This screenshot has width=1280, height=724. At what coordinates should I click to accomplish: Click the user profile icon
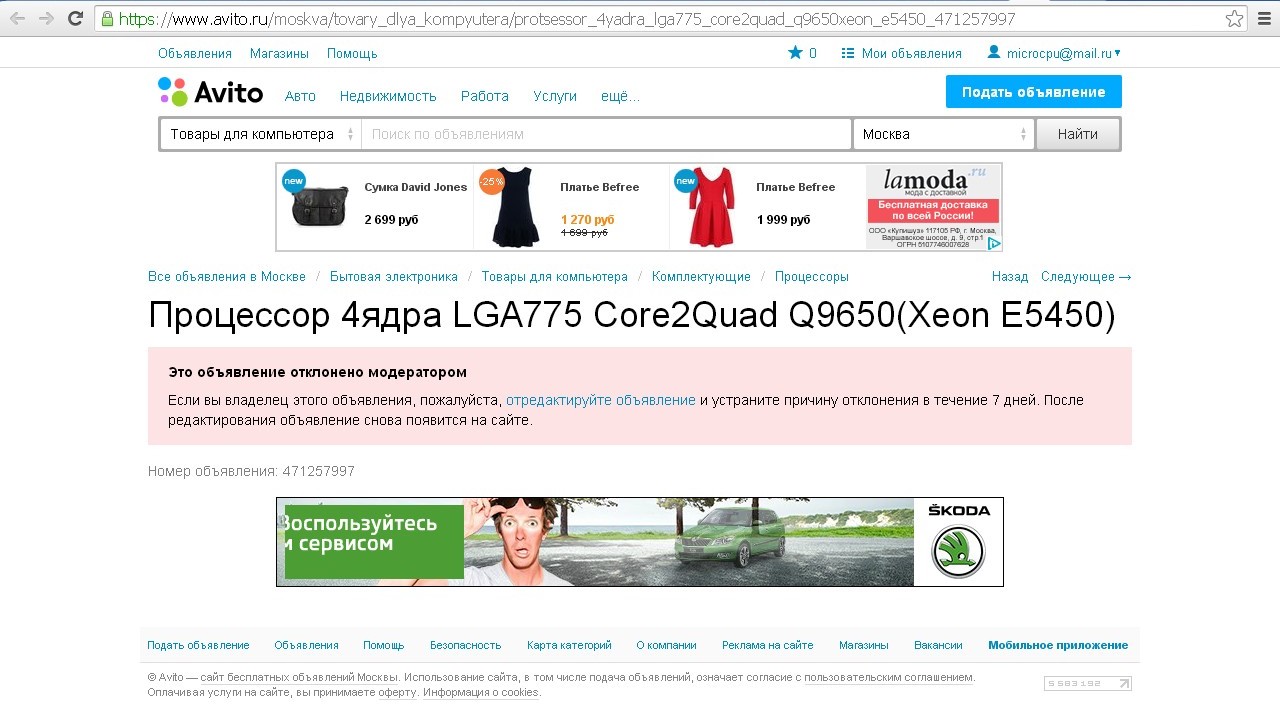coord(994,52)
